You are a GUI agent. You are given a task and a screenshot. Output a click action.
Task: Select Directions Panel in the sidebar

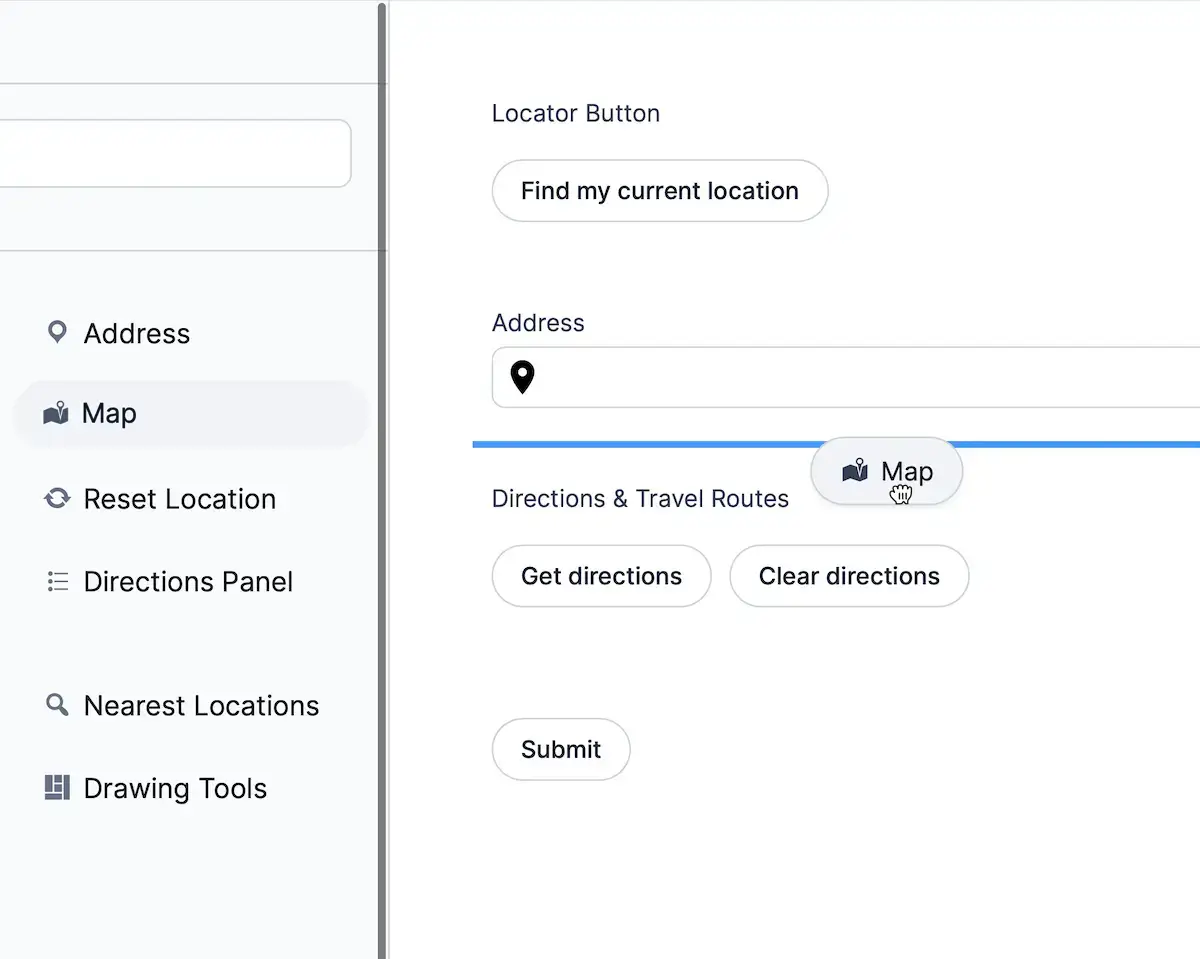(188, 581)
